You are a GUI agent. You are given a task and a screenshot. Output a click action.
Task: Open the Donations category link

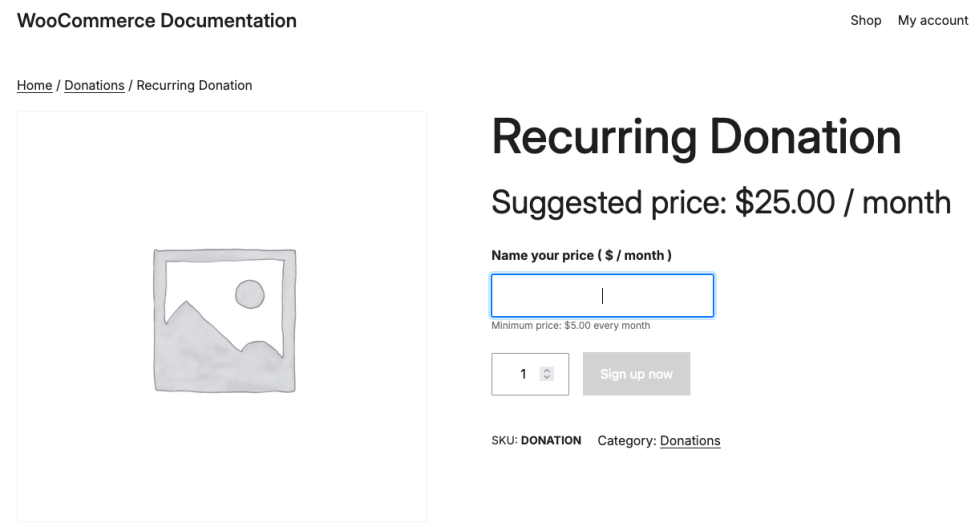pos(690,440)
